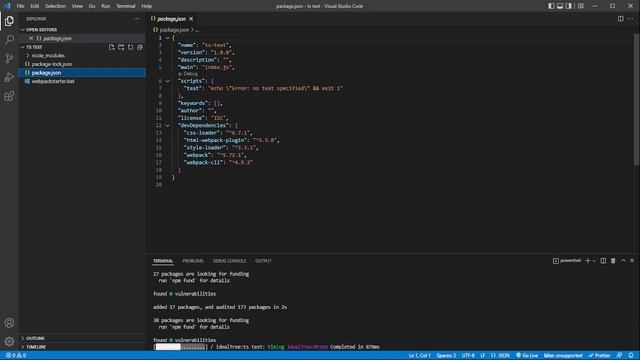Toggle bottom panel visibility
The image size is (640, 360).
(560, 6)
